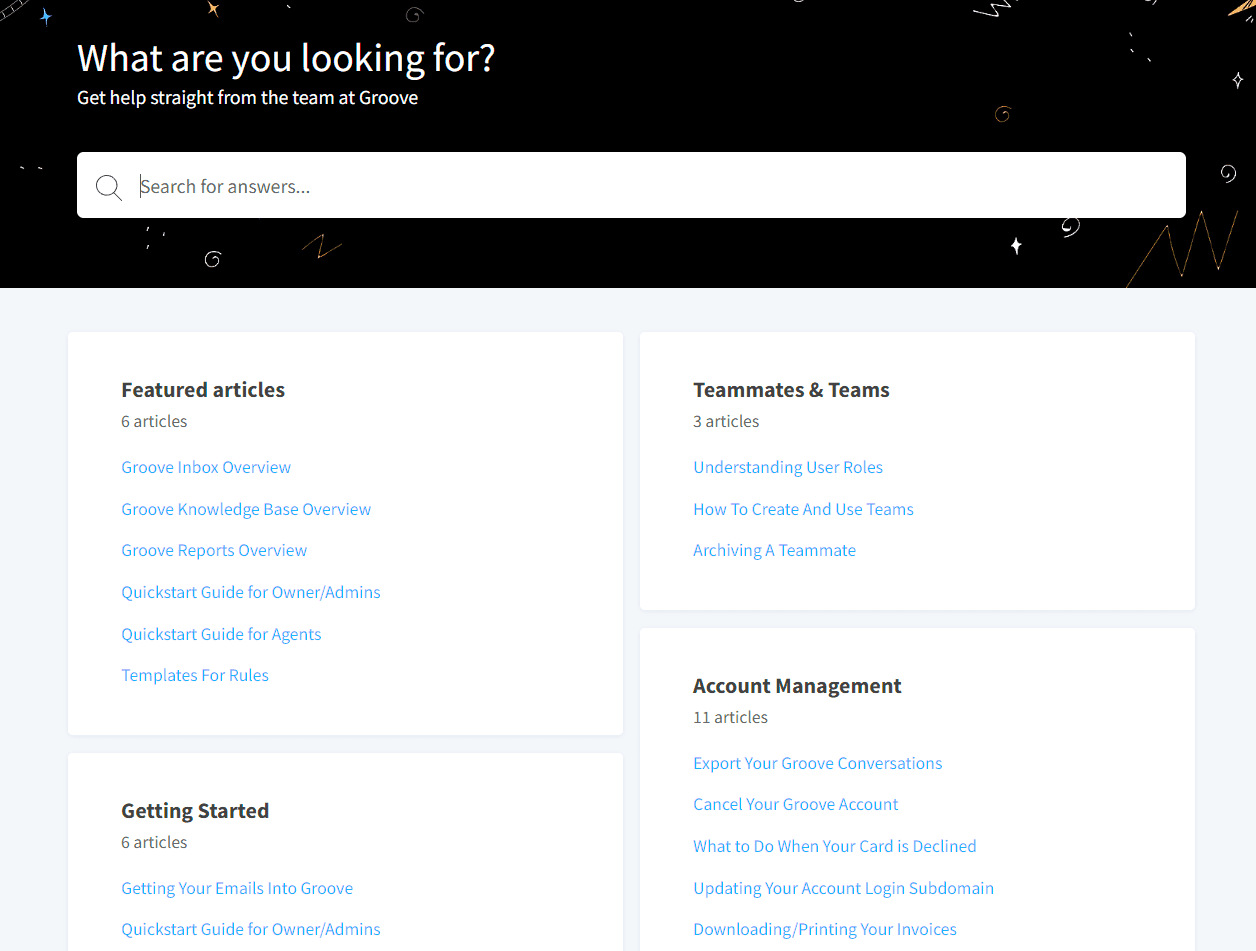Click the Account Management category heading
1256x951 pixels.
tap(797, 686)
